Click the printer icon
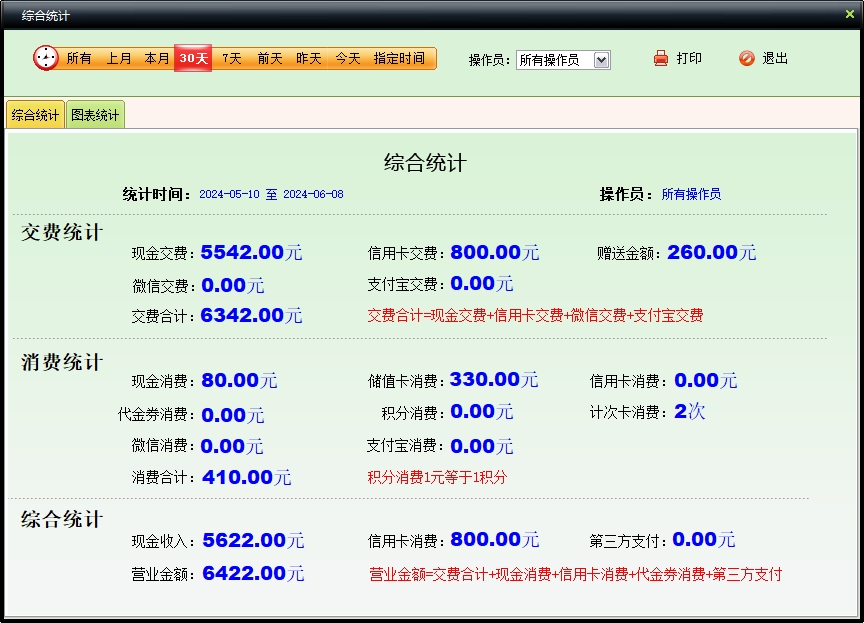Viewport: 864px width, 623px height. (660, 59)
